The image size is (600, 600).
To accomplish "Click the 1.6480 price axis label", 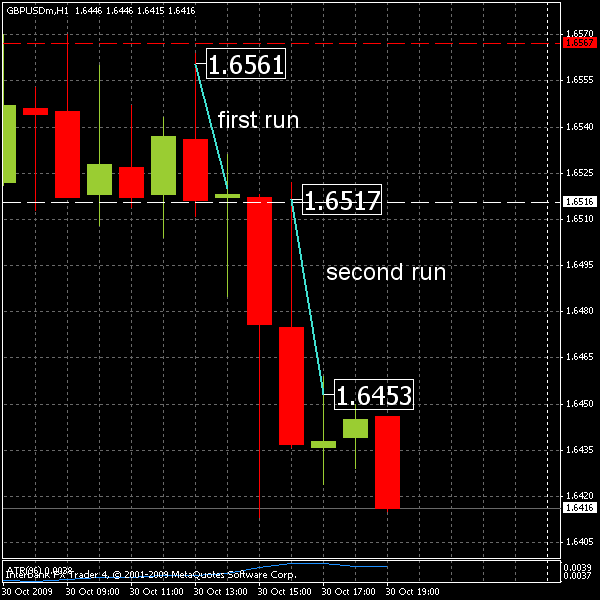I will (579, 311).
